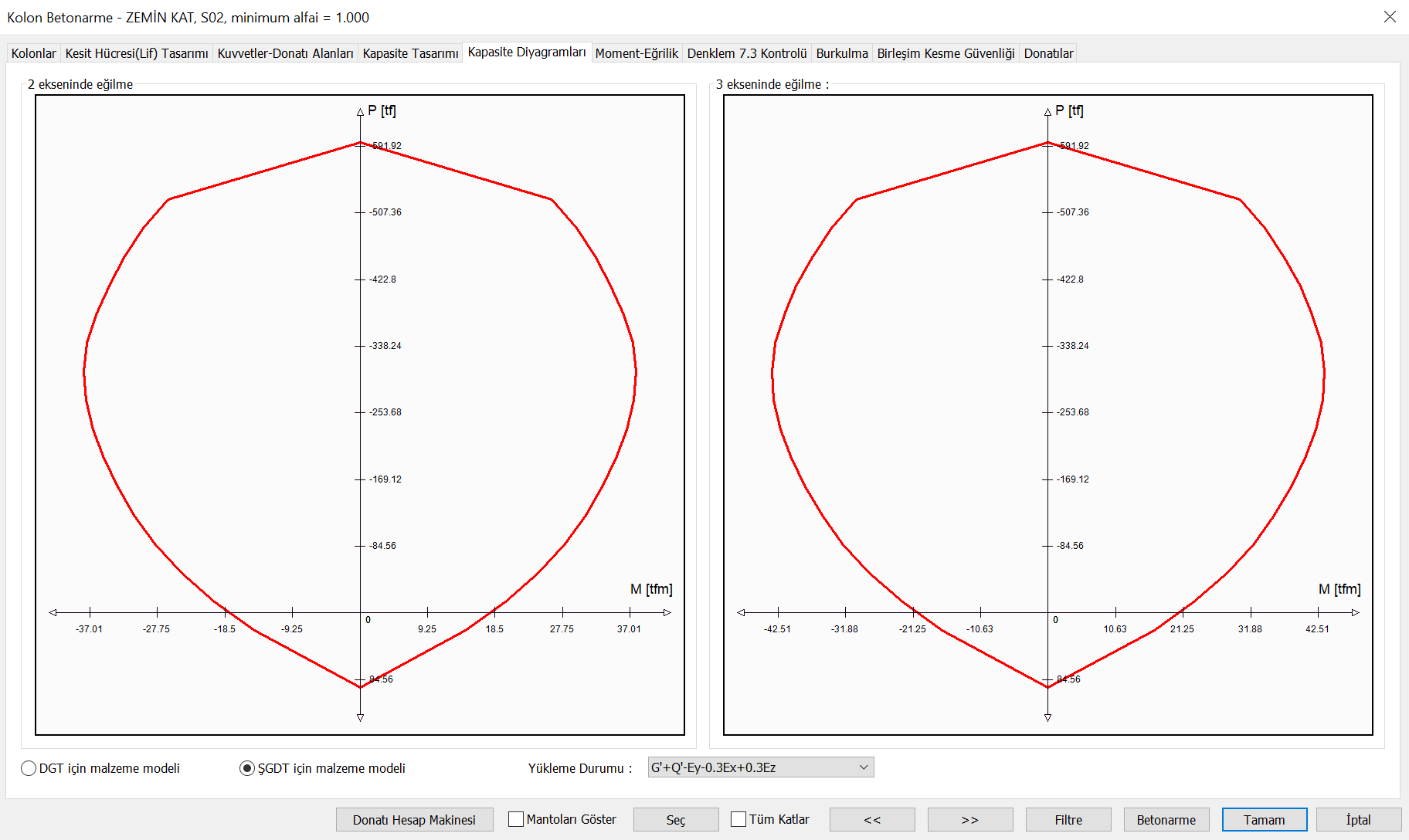Enable the Mantoları Göster checkbox

pyautogui.click(x=516, y=819)
